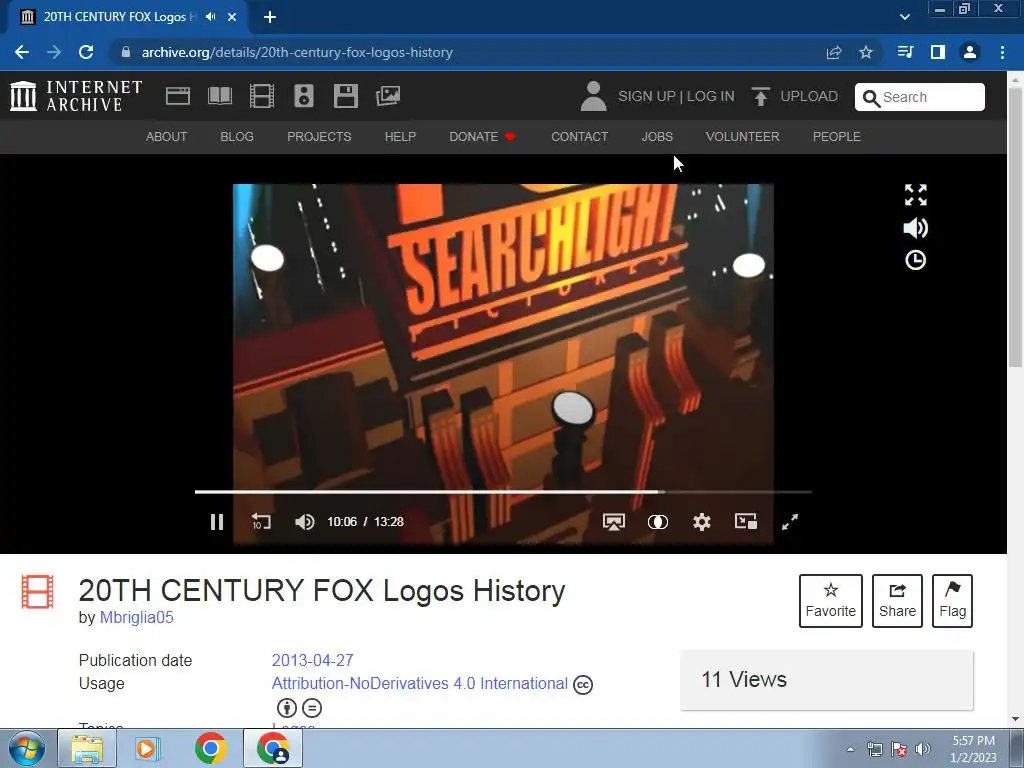Toggle theater mode expand arrows icon

point(916,195)
